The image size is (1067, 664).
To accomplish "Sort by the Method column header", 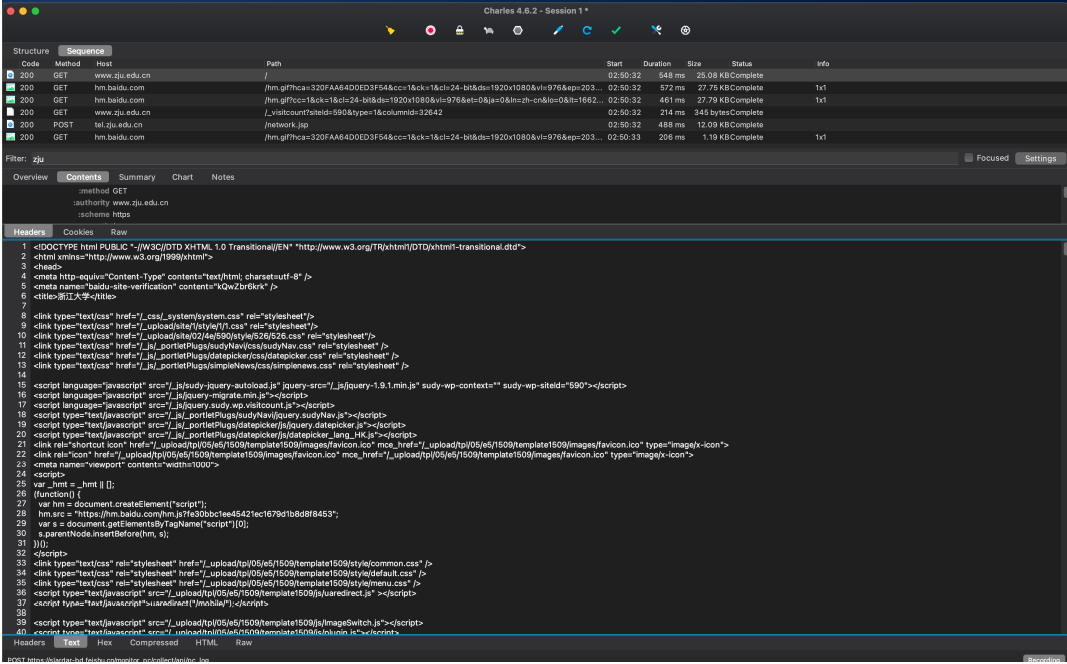I will coord(67,63).
